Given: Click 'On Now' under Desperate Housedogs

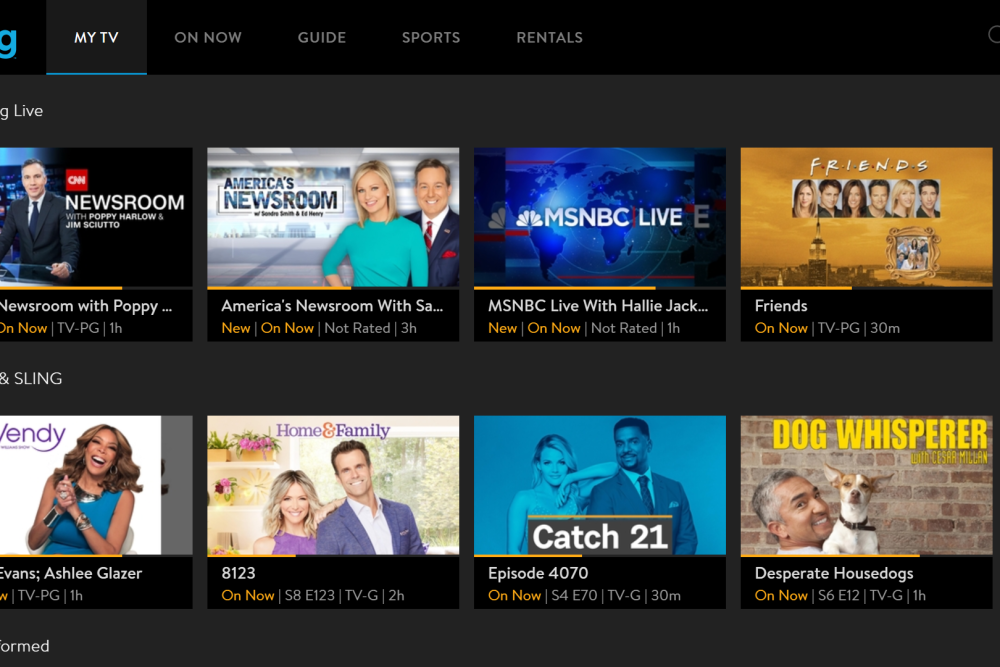Looking at the screenshot, I should [781, 596].
